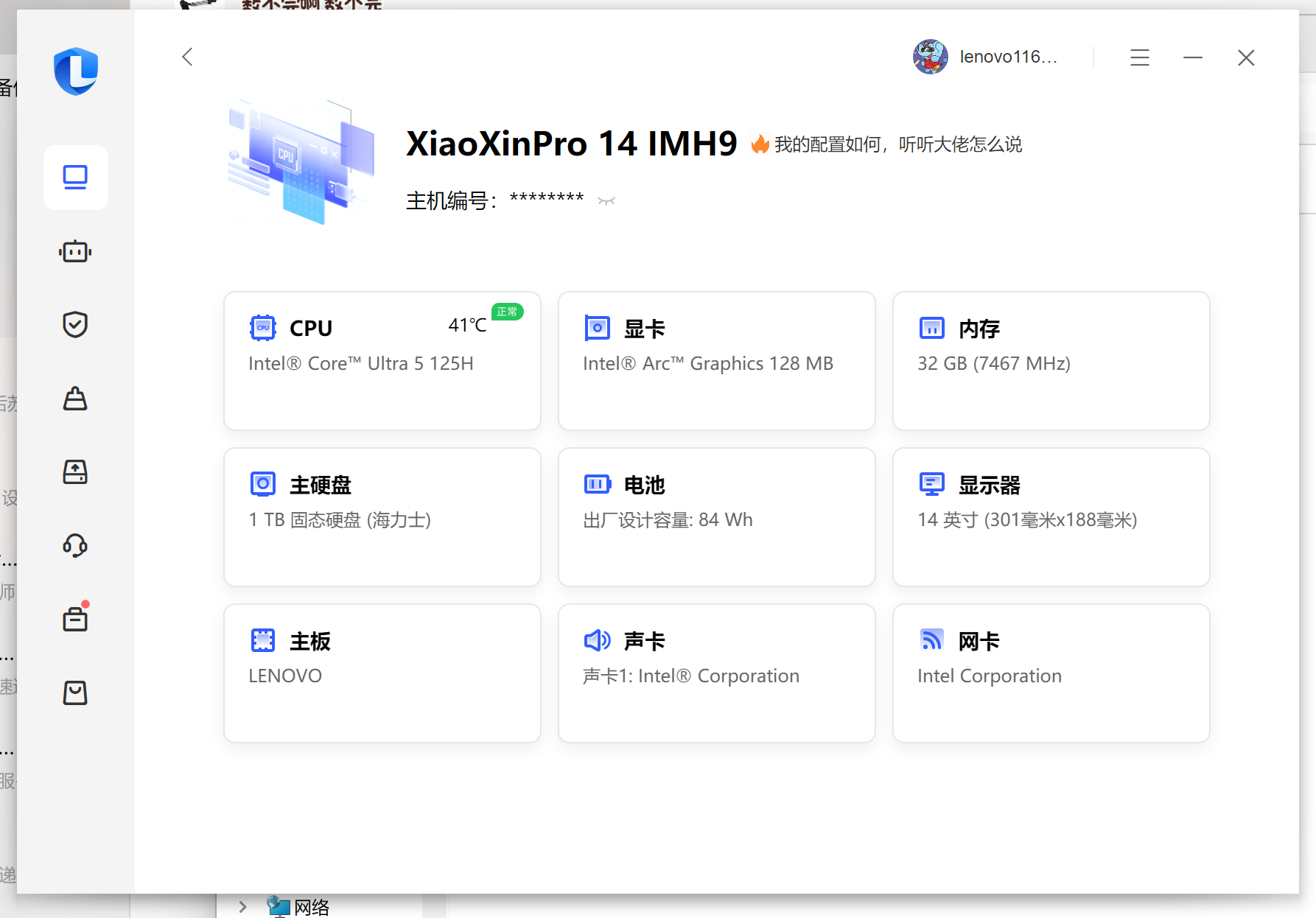Click the computer hardware illustration

(x=301, y=162)
